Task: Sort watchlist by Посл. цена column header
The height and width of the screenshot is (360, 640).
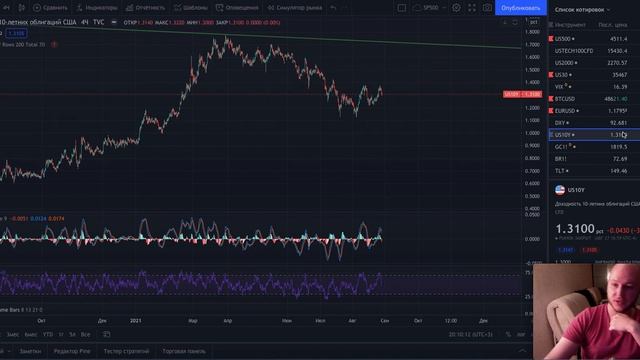Action: click(x=612, y=25)
